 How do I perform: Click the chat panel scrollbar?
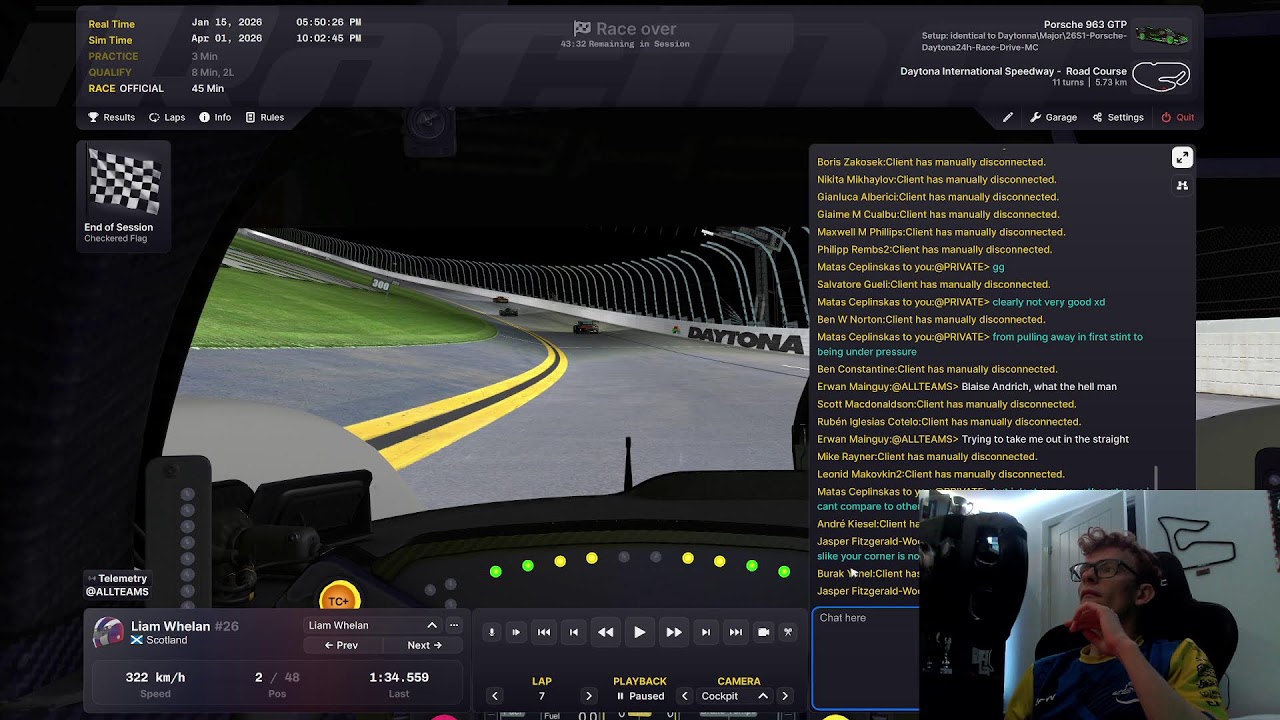(x=1156, y=478)
